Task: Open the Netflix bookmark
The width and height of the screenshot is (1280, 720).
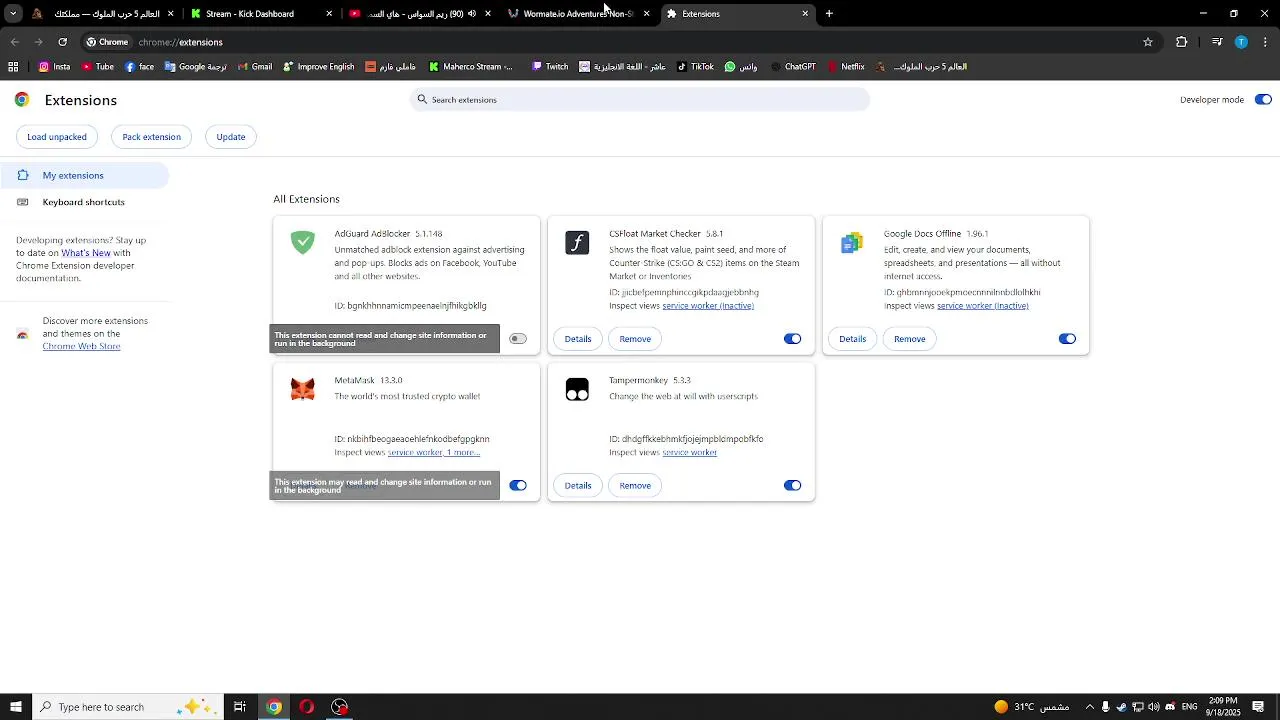Action: (845, 67)
